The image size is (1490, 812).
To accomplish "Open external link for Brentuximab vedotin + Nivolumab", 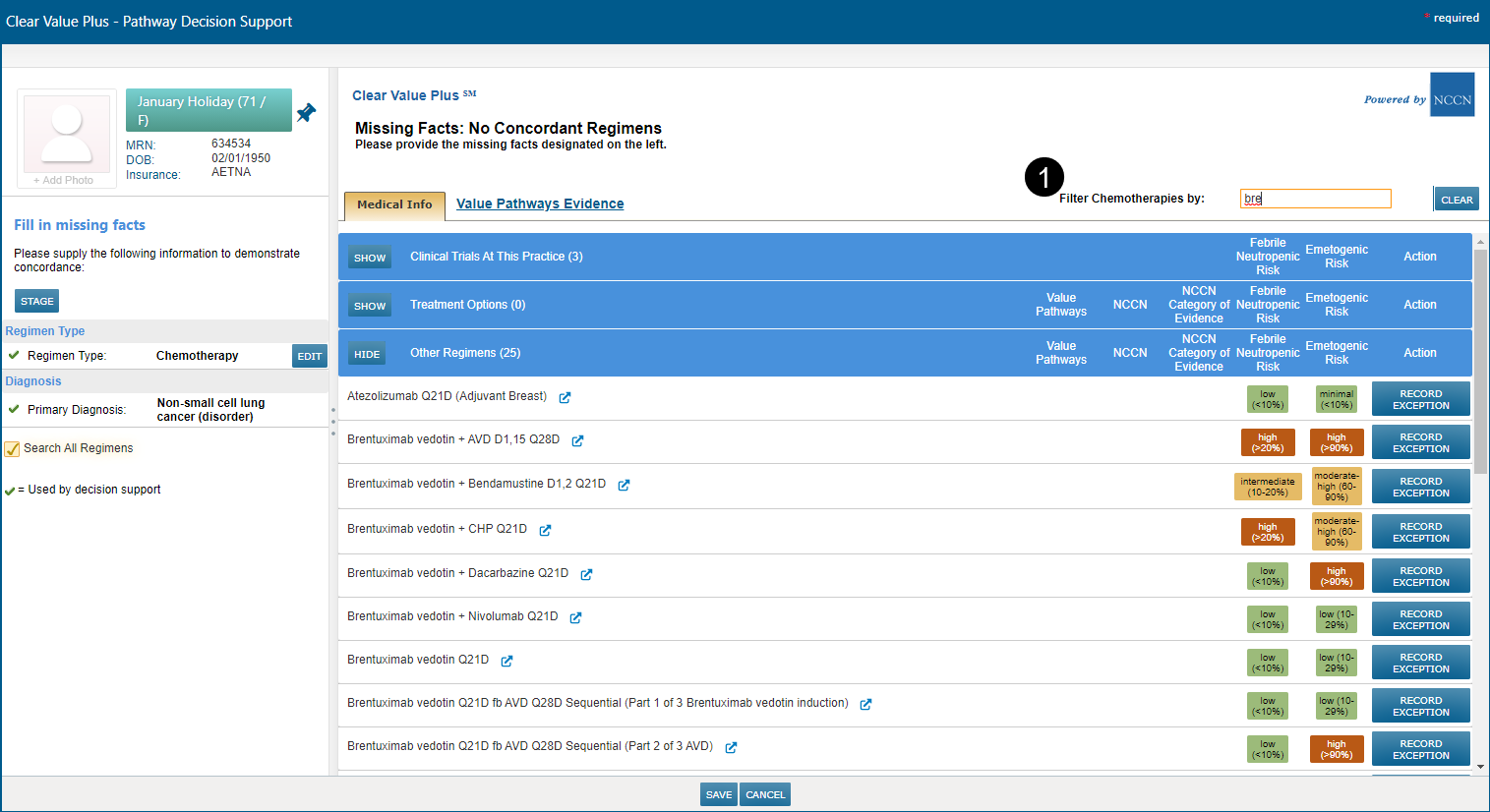I will pyautogui.click(x=575, y=618).
